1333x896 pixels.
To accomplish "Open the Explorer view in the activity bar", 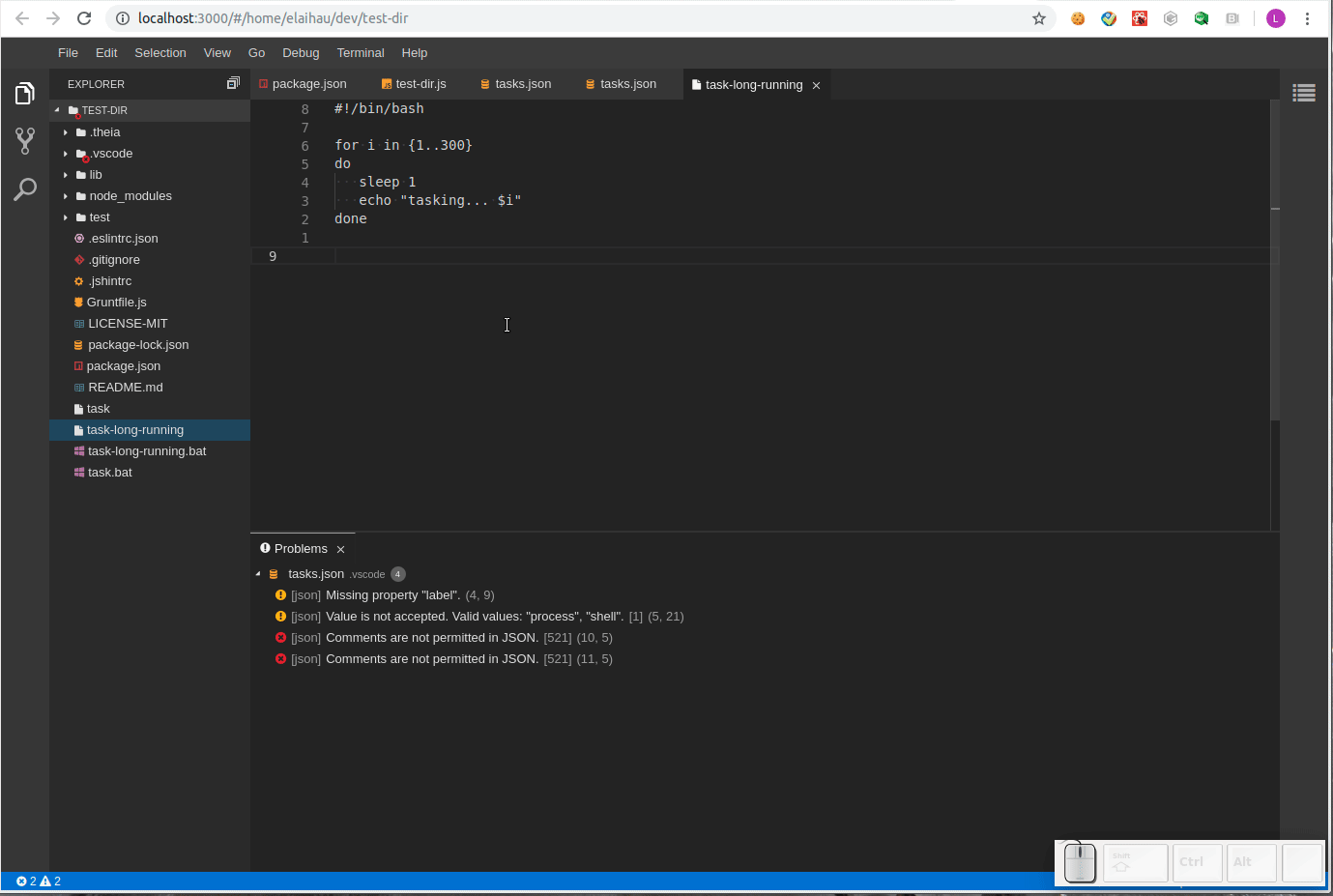I will tap(23, 93).
